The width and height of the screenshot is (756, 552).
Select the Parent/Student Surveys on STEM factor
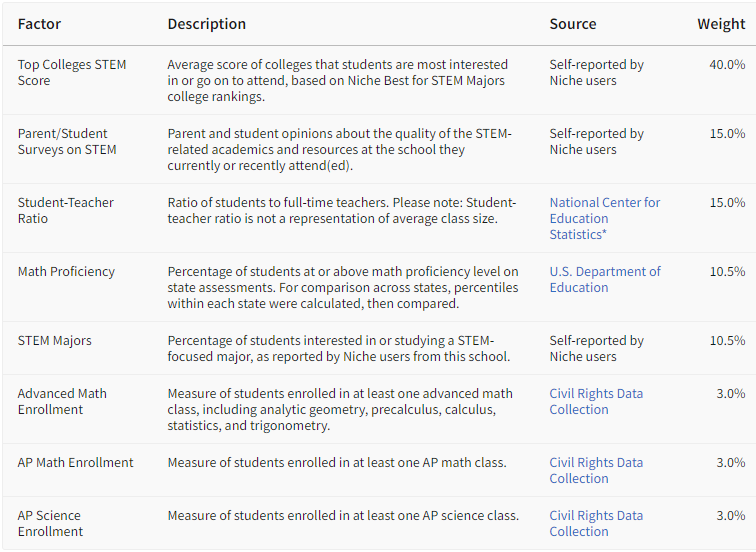pos(67,141)
